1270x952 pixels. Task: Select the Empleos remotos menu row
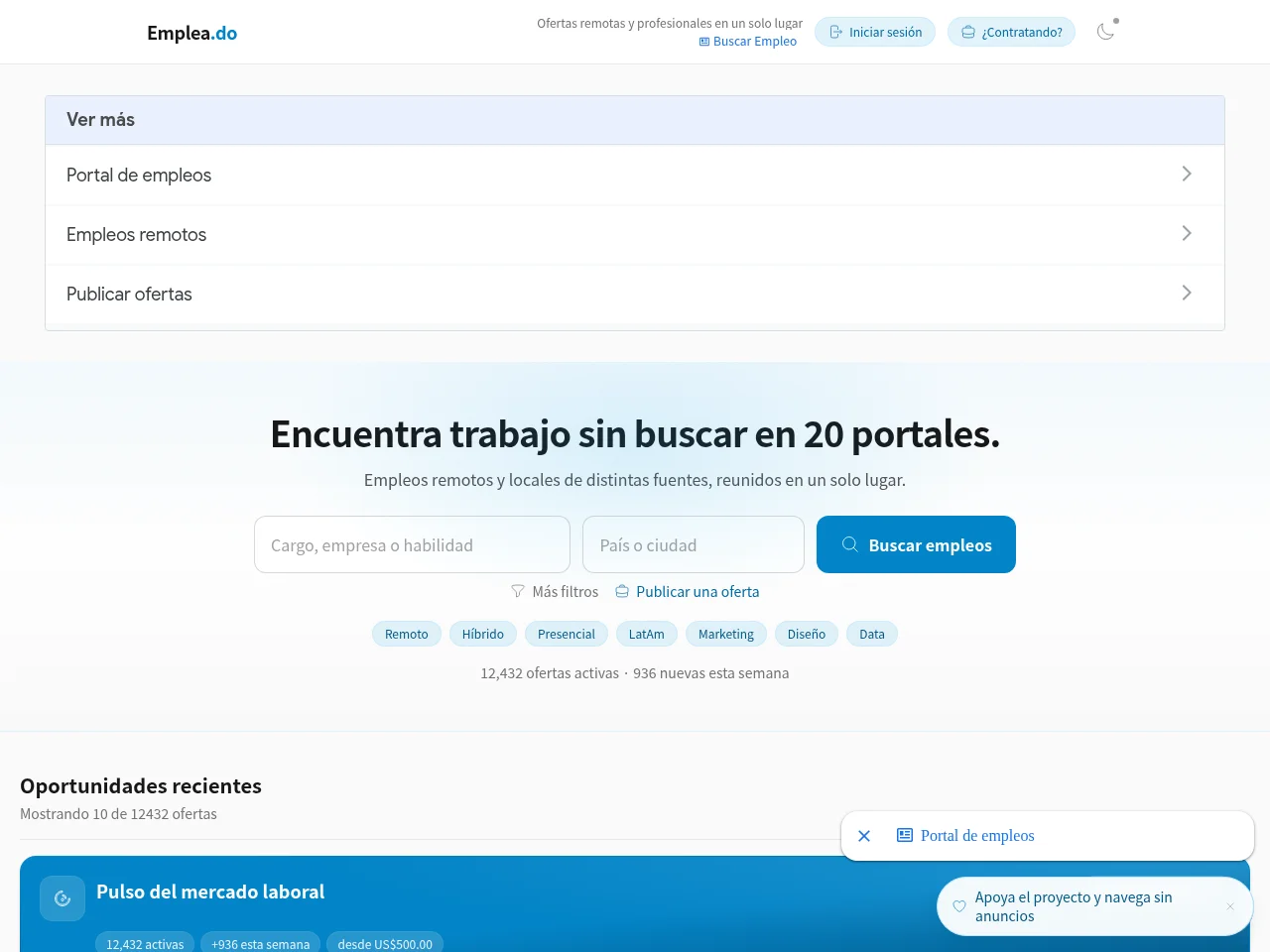[x=635, y=235]
